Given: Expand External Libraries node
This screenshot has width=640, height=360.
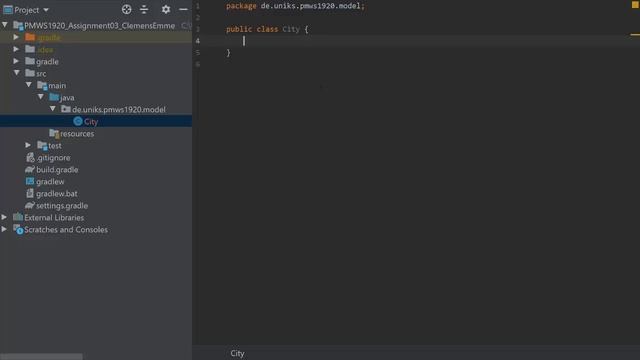Looking at the screenshot, I should point(4,217).
